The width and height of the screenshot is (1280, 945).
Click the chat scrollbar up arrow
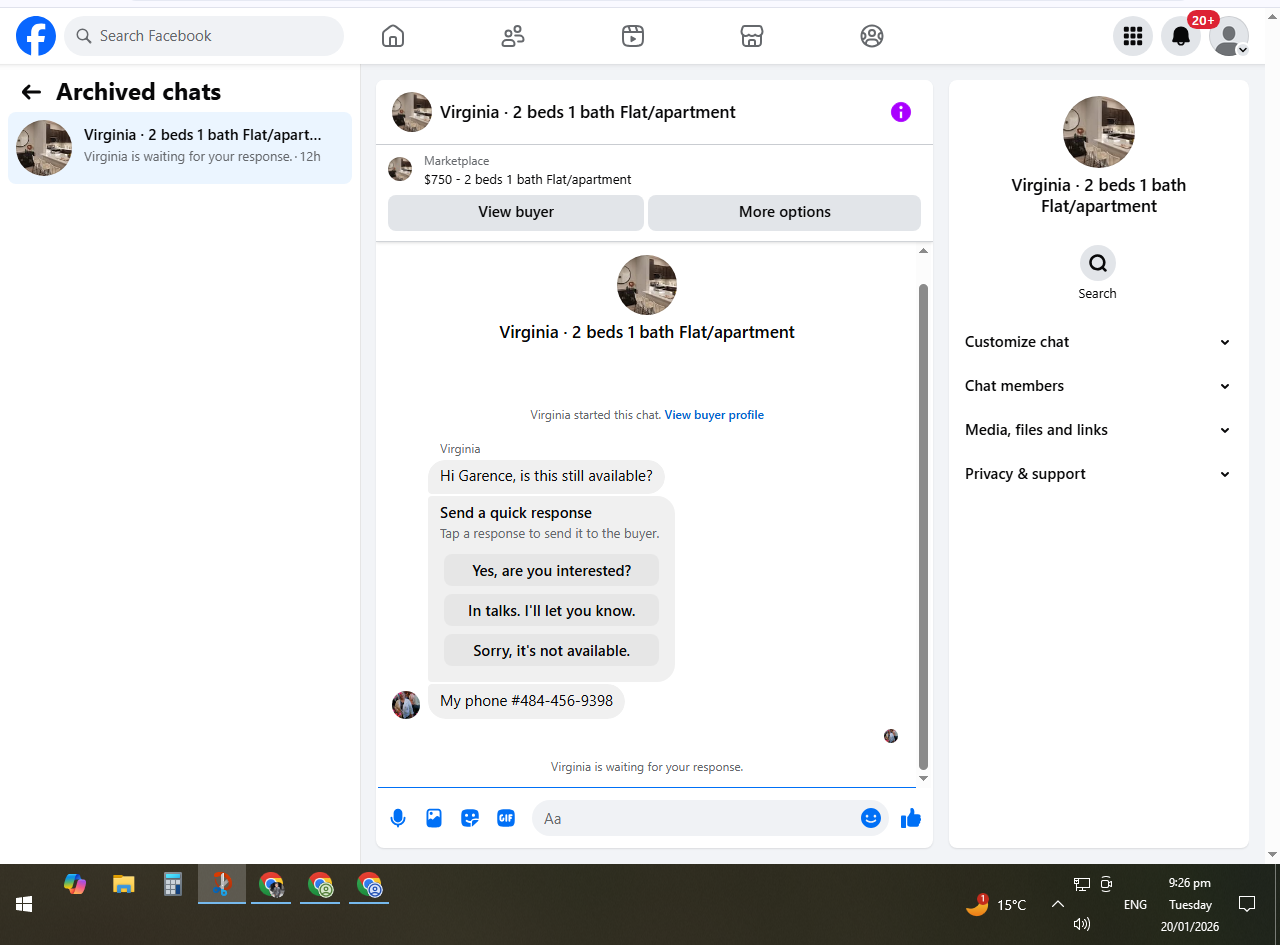923,251
